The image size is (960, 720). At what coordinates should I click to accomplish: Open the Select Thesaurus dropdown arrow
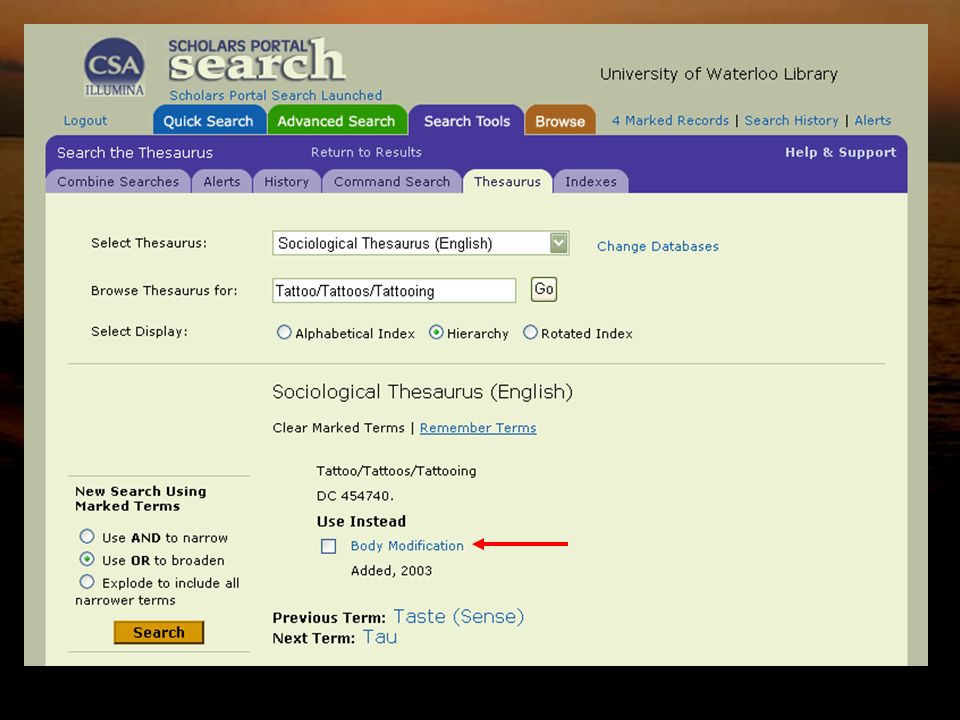click(x=558, y=243)
